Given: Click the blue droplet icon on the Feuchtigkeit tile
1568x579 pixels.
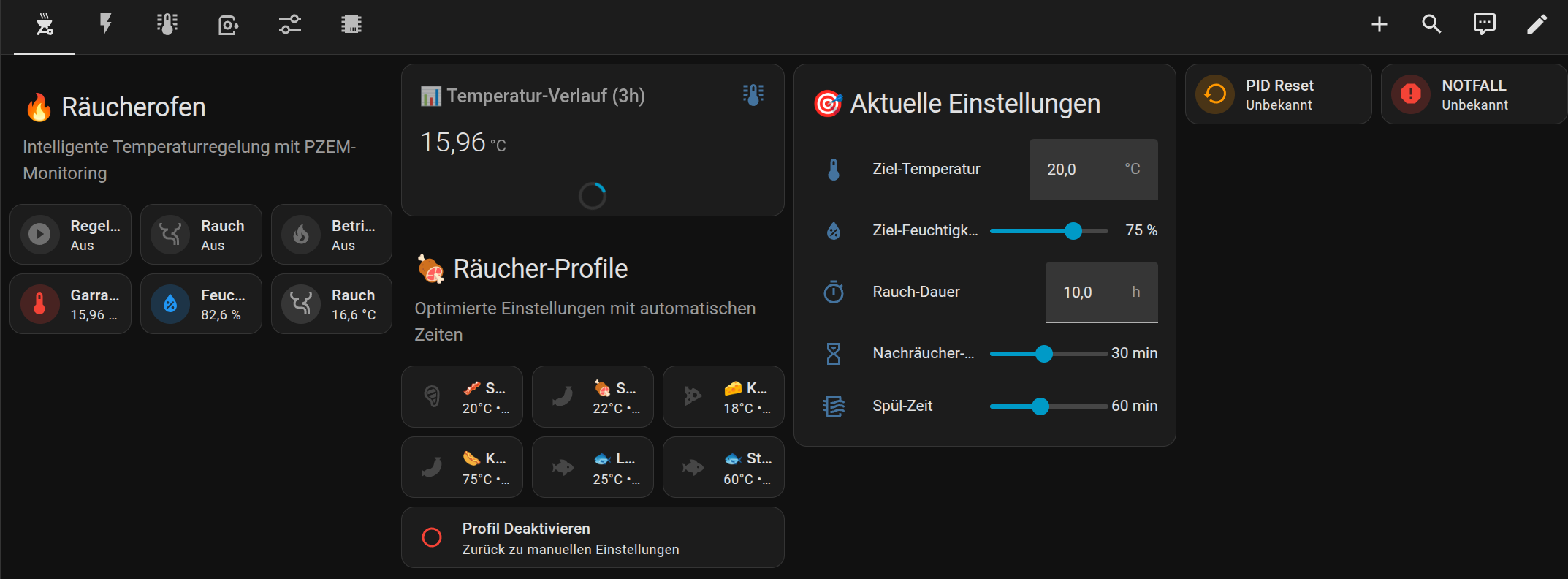Looking at the screenshot, I should click(170, 303).
